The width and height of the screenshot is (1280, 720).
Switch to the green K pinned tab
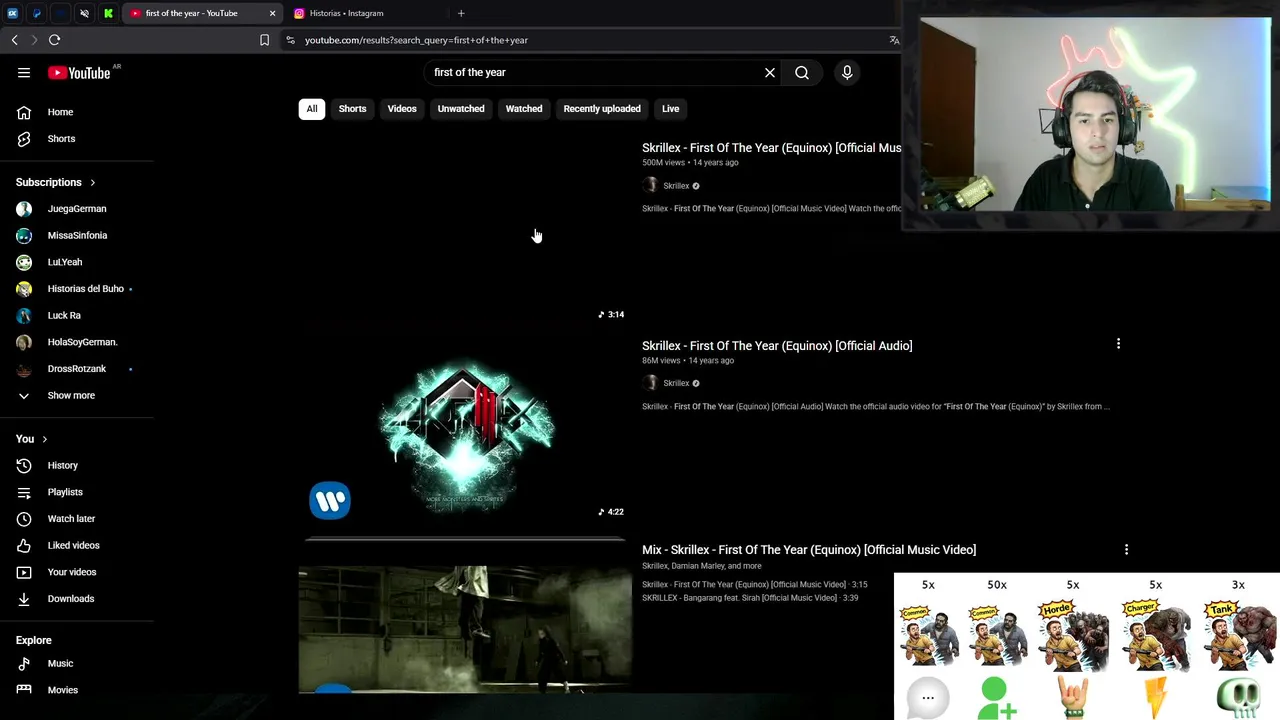pyautogui.click(x=108, y=13)
